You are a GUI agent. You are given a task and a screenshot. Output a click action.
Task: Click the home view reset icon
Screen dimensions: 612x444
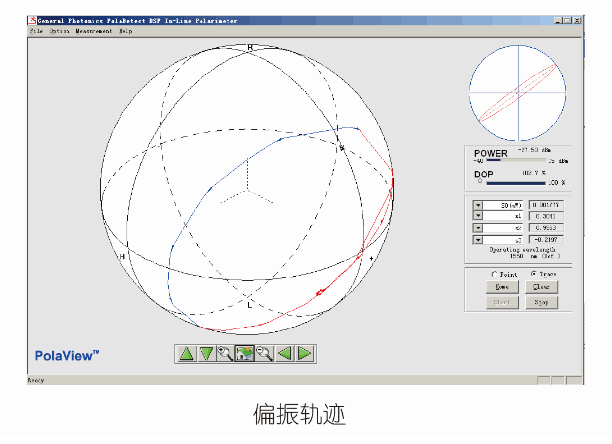pyautogui.click(x=245, y=353)
